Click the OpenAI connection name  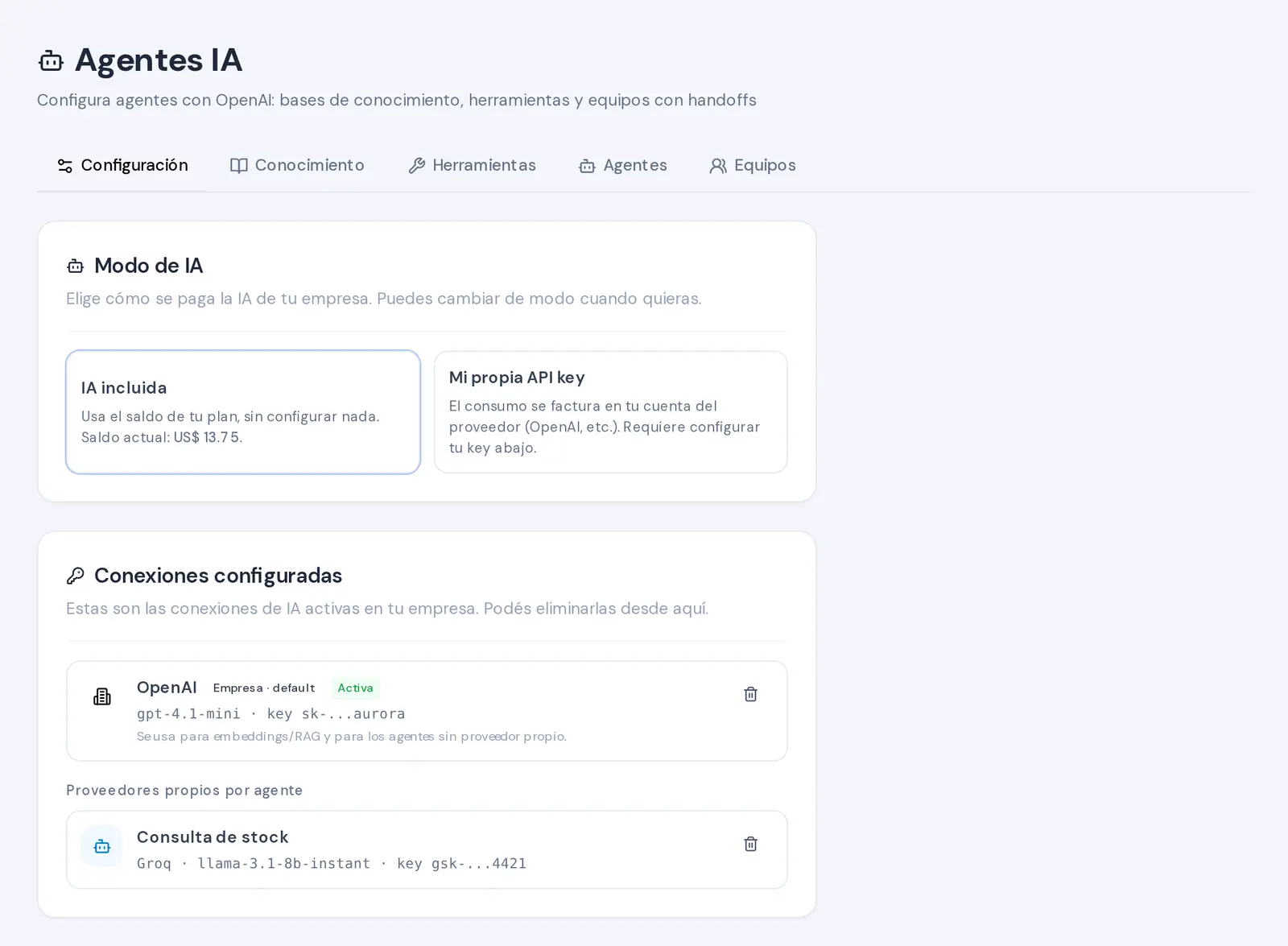167,688
